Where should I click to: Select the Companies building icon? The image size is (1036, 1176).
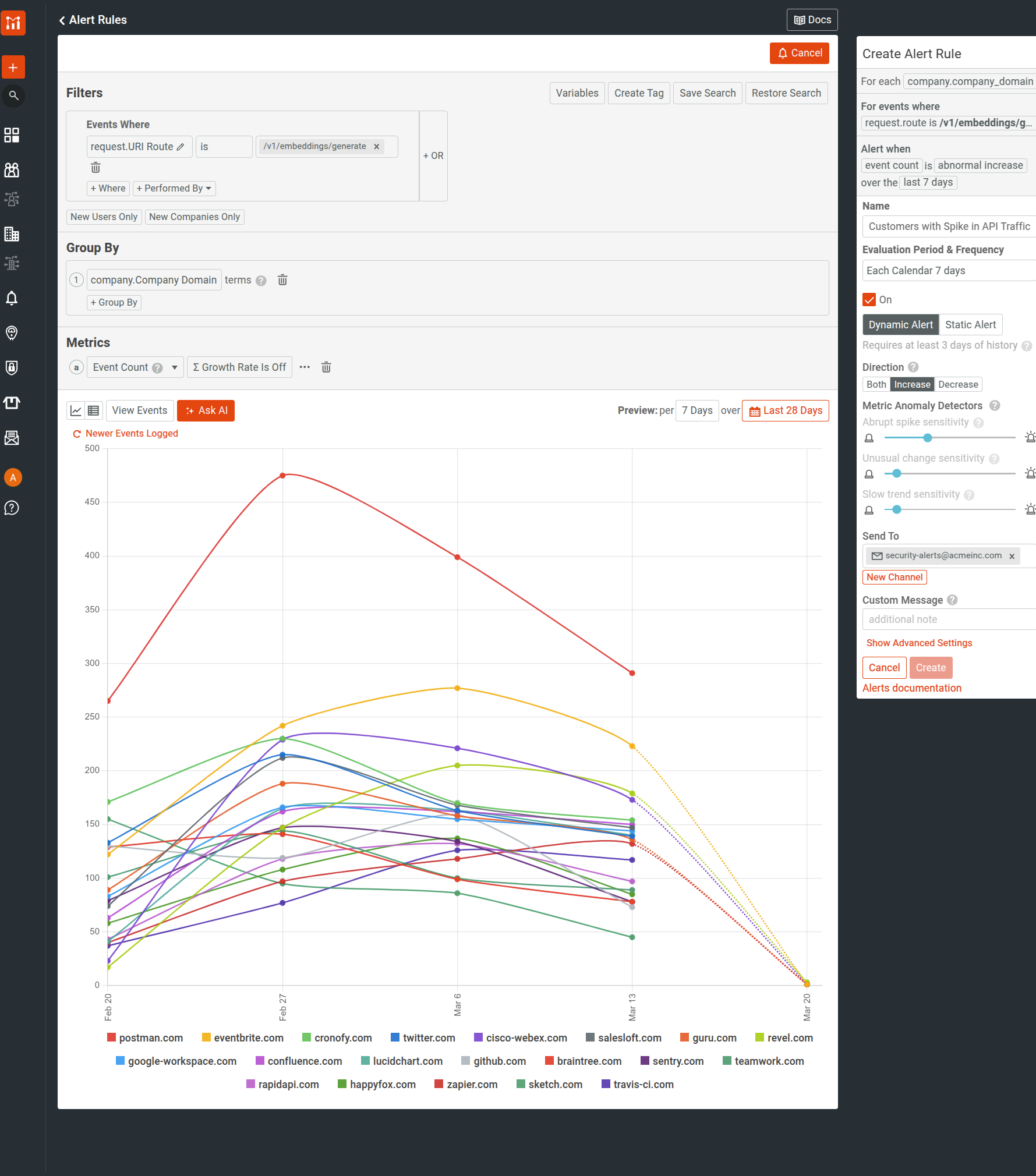click(13, 235)
